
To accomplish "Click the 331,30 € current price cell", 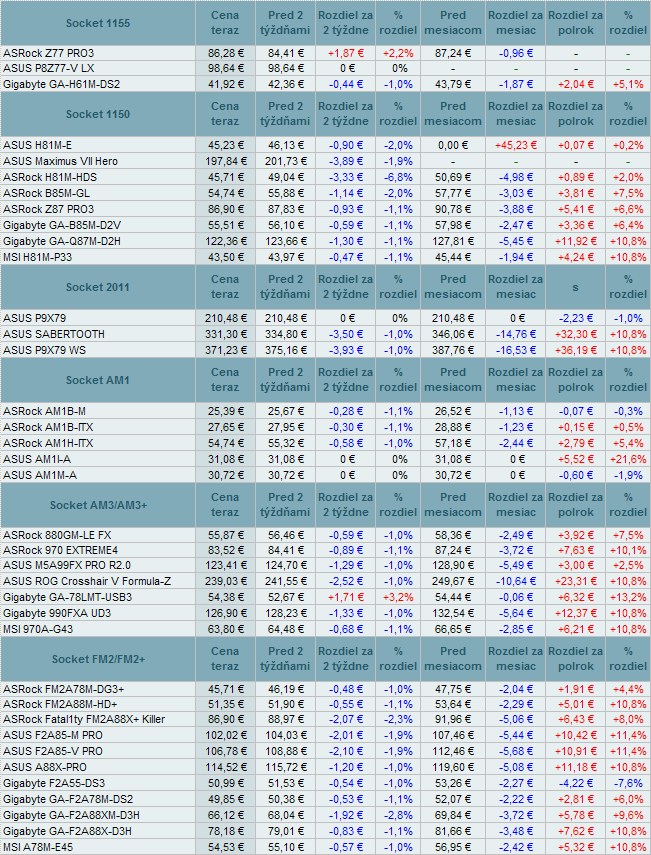I will coord(225,334).
